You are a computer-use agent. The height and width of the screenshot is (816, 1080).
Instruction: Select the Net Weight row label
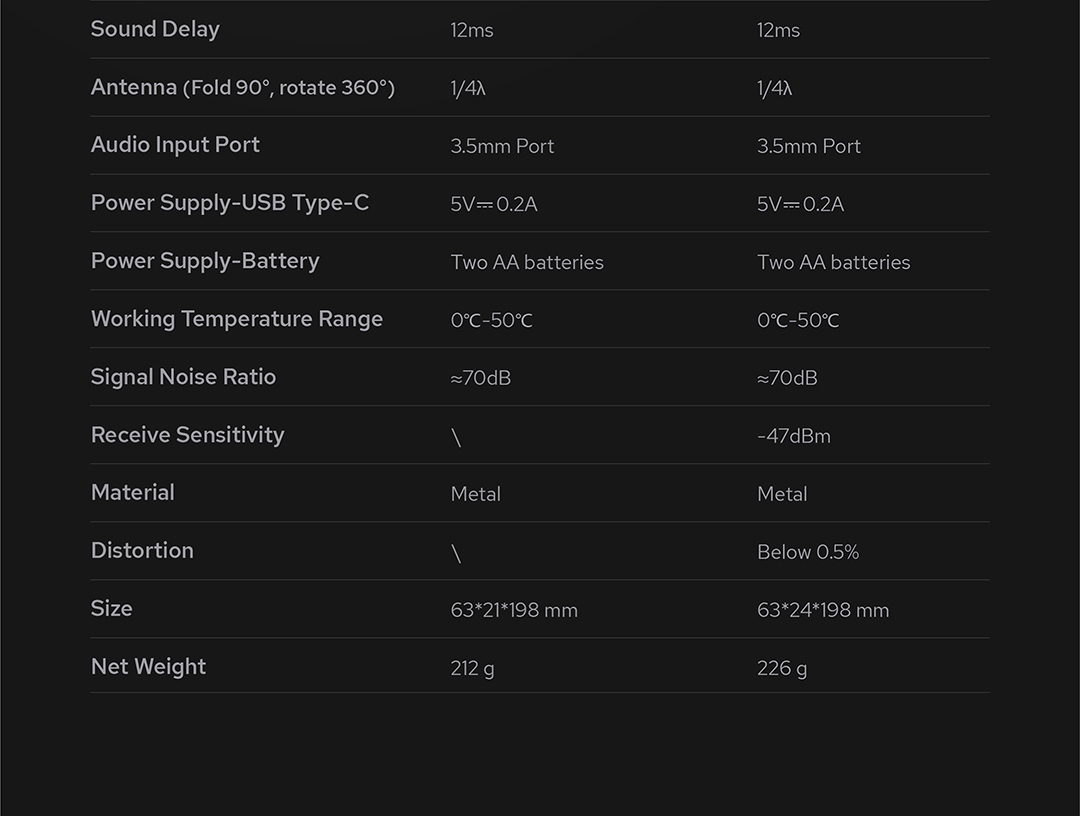tap(148, 667)
